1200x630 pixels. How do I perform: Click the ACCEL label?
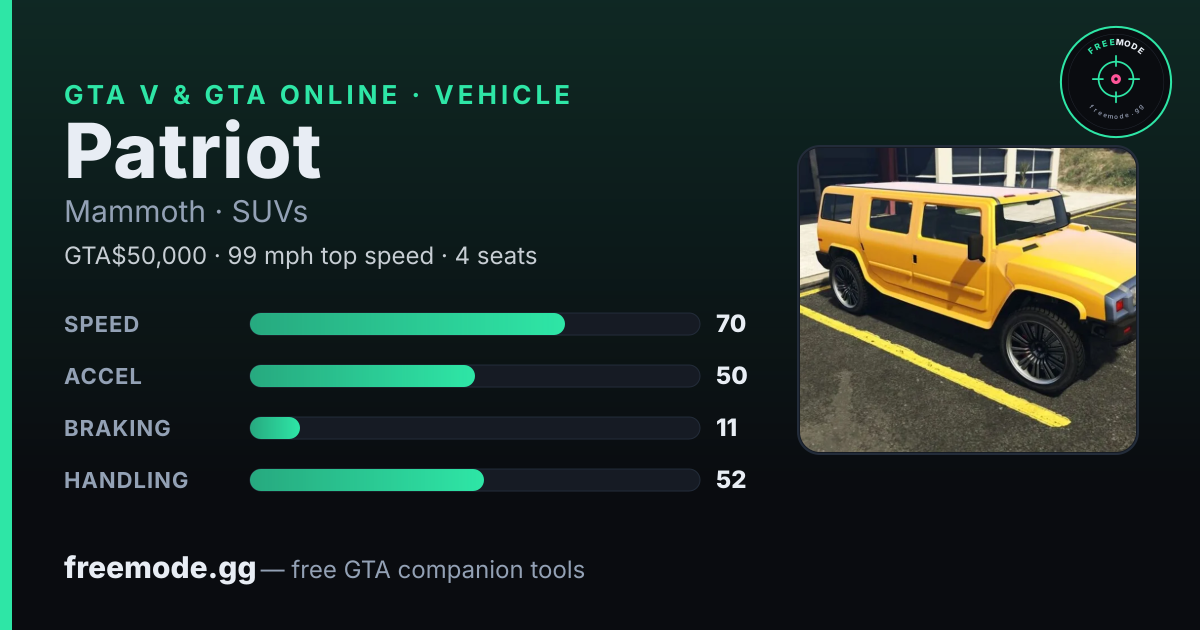coord(103,376)
